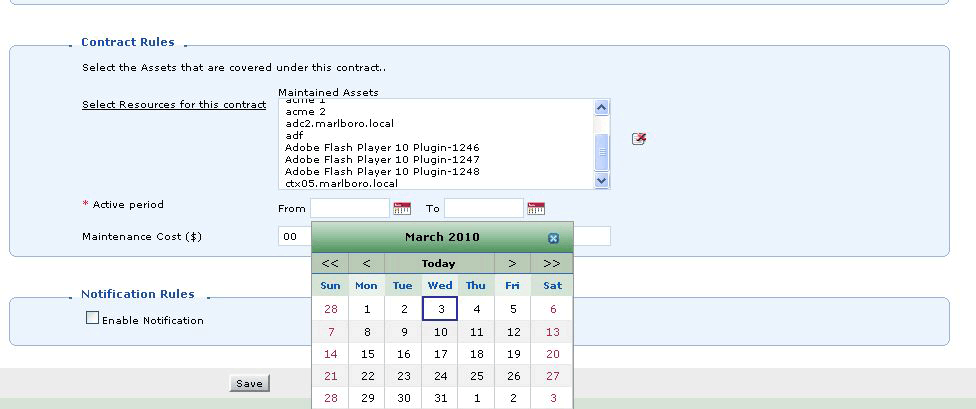Pick Sunday March 21 in calendar
Viewport: 976px width, 409px height.
pyautogui.click(x=331, y=376)
